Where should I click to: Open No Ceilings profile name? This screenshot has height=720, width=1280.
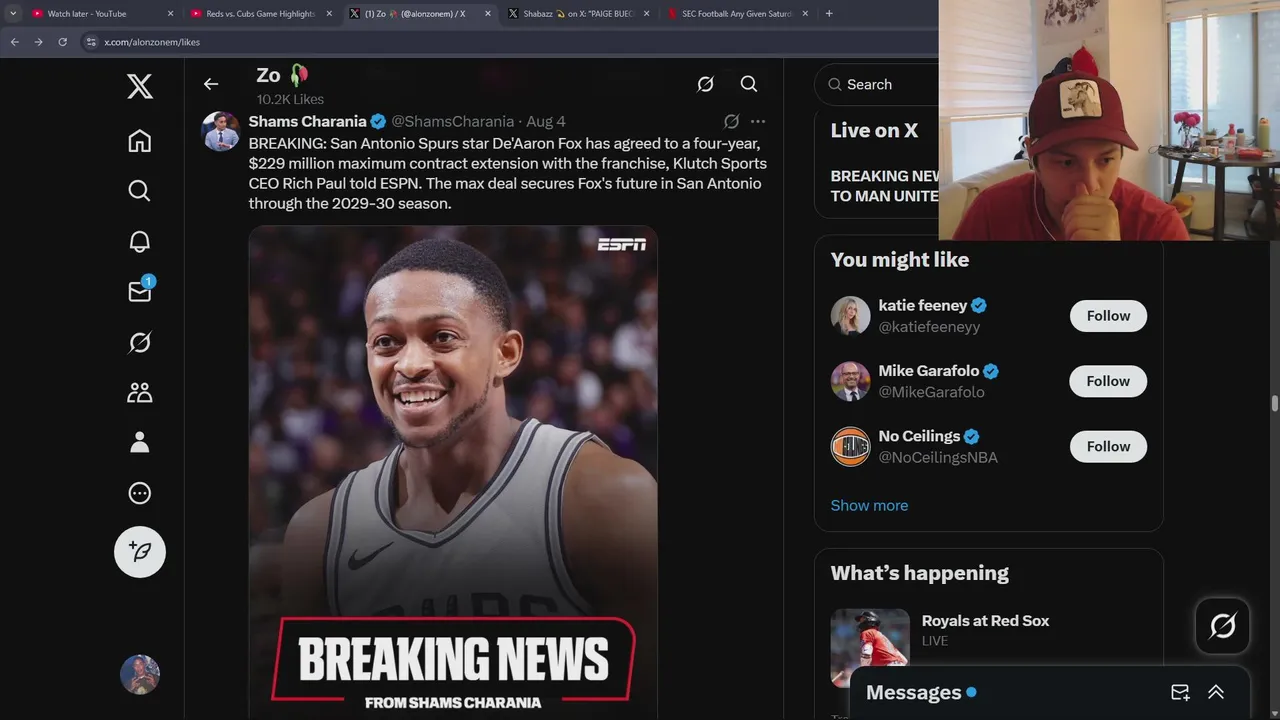(919, 436)
